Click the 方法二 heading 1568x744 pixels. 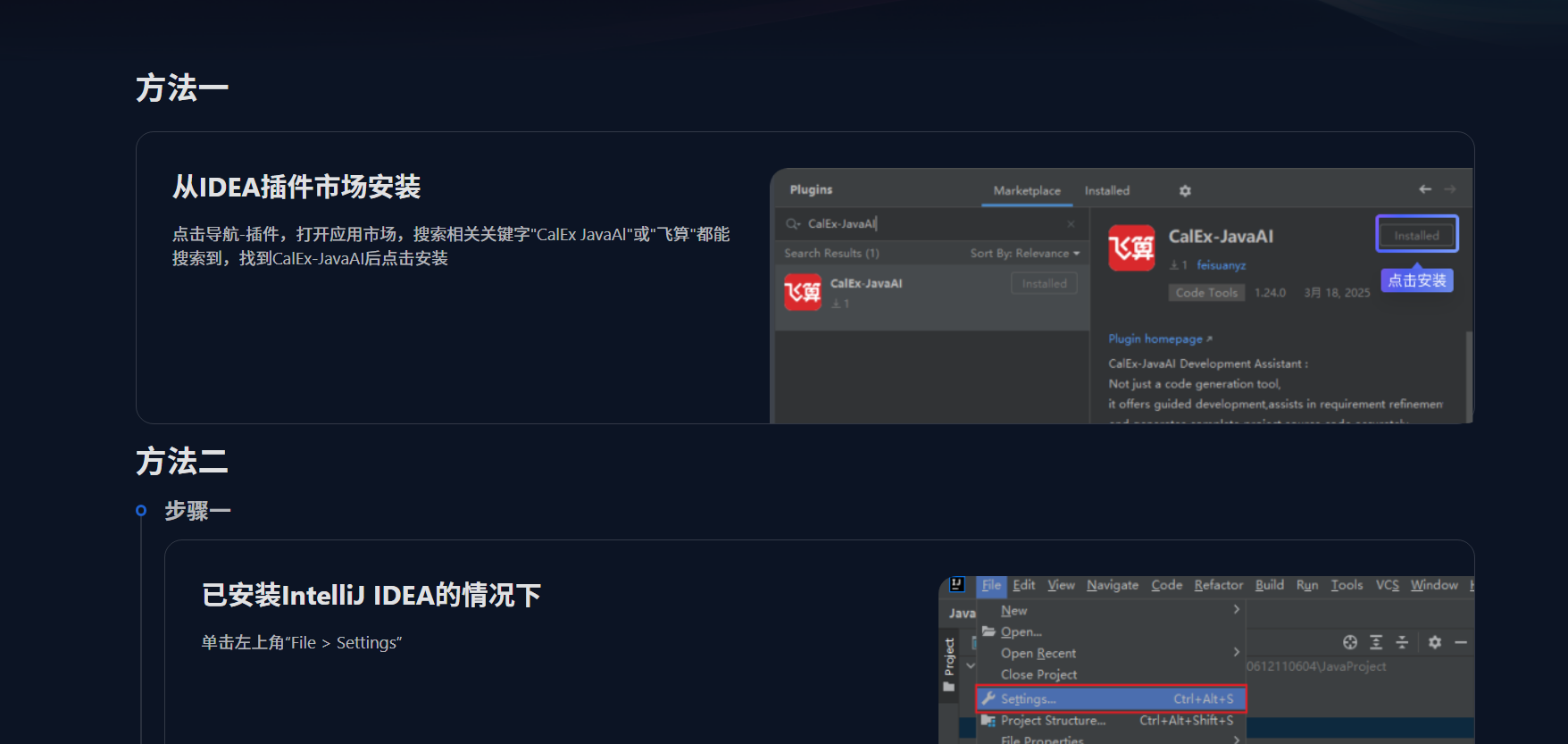point(182,462)
